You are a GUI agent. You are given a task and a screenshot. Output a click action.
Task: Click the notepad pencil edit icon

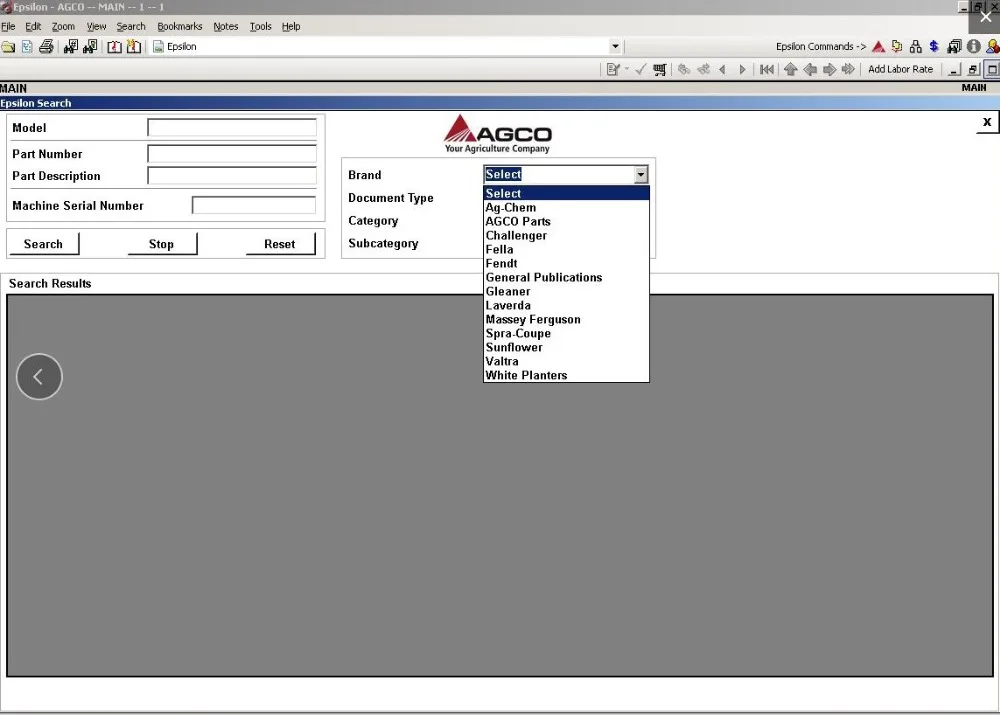(x=613, y=70)
